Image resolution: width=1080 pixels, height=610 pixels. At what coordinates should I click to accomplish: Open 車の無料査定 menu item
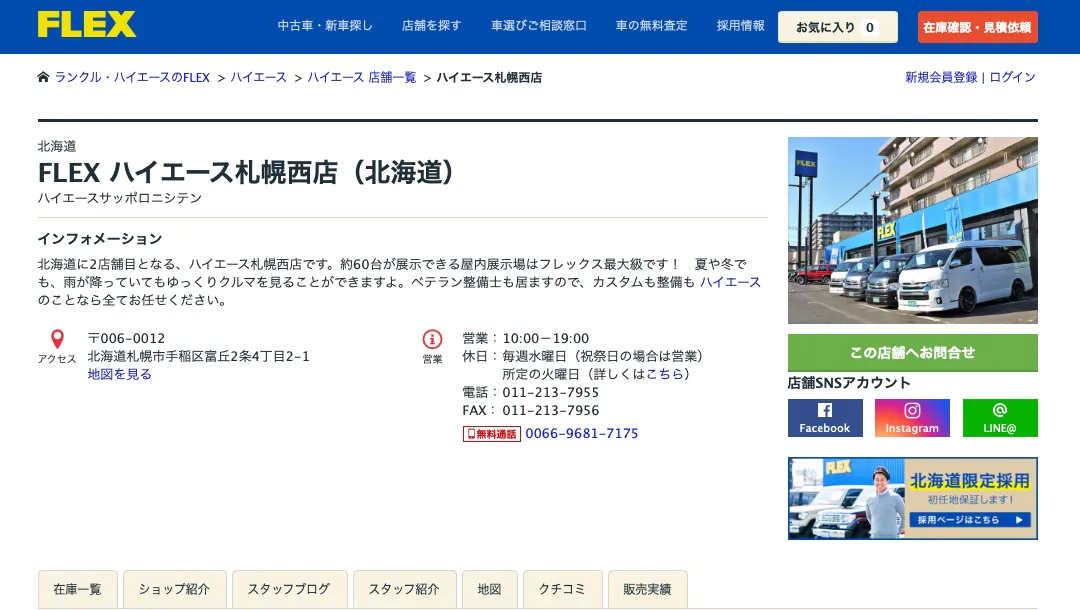click(x=652, y=26)
